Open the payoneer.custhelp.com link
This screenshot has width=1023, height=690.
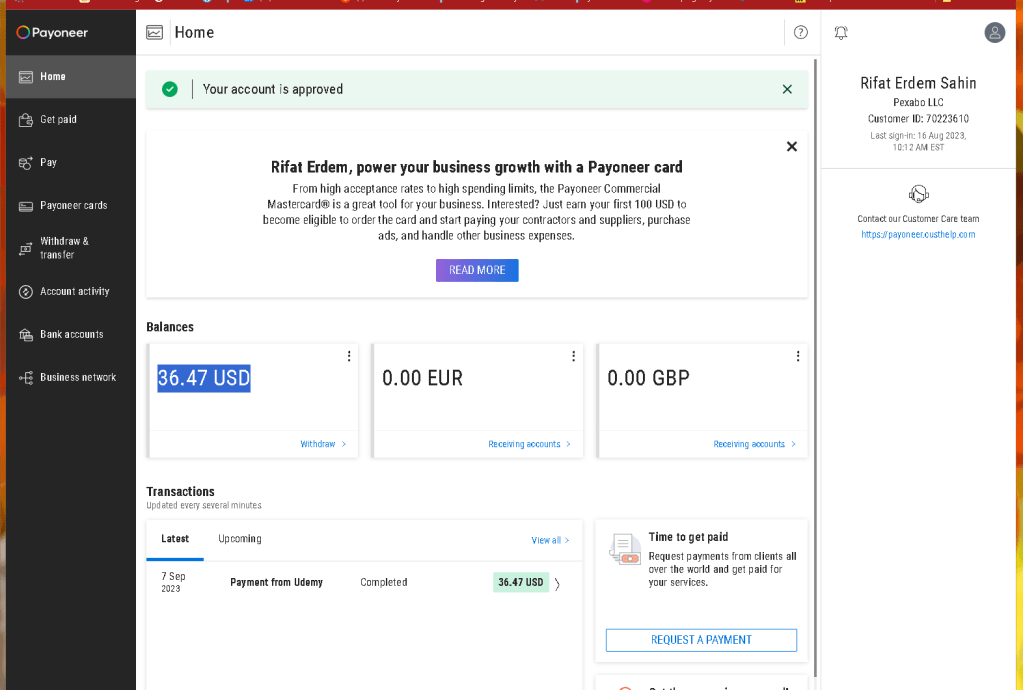(918, 235)
